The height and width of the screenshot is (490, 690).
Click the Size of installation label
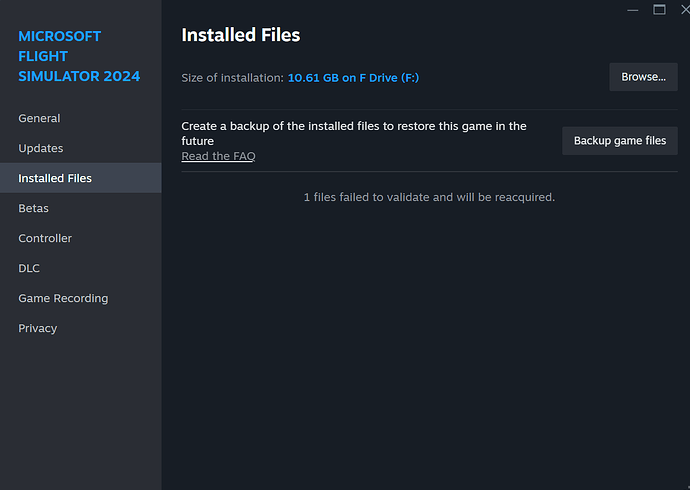coord(232,77)
